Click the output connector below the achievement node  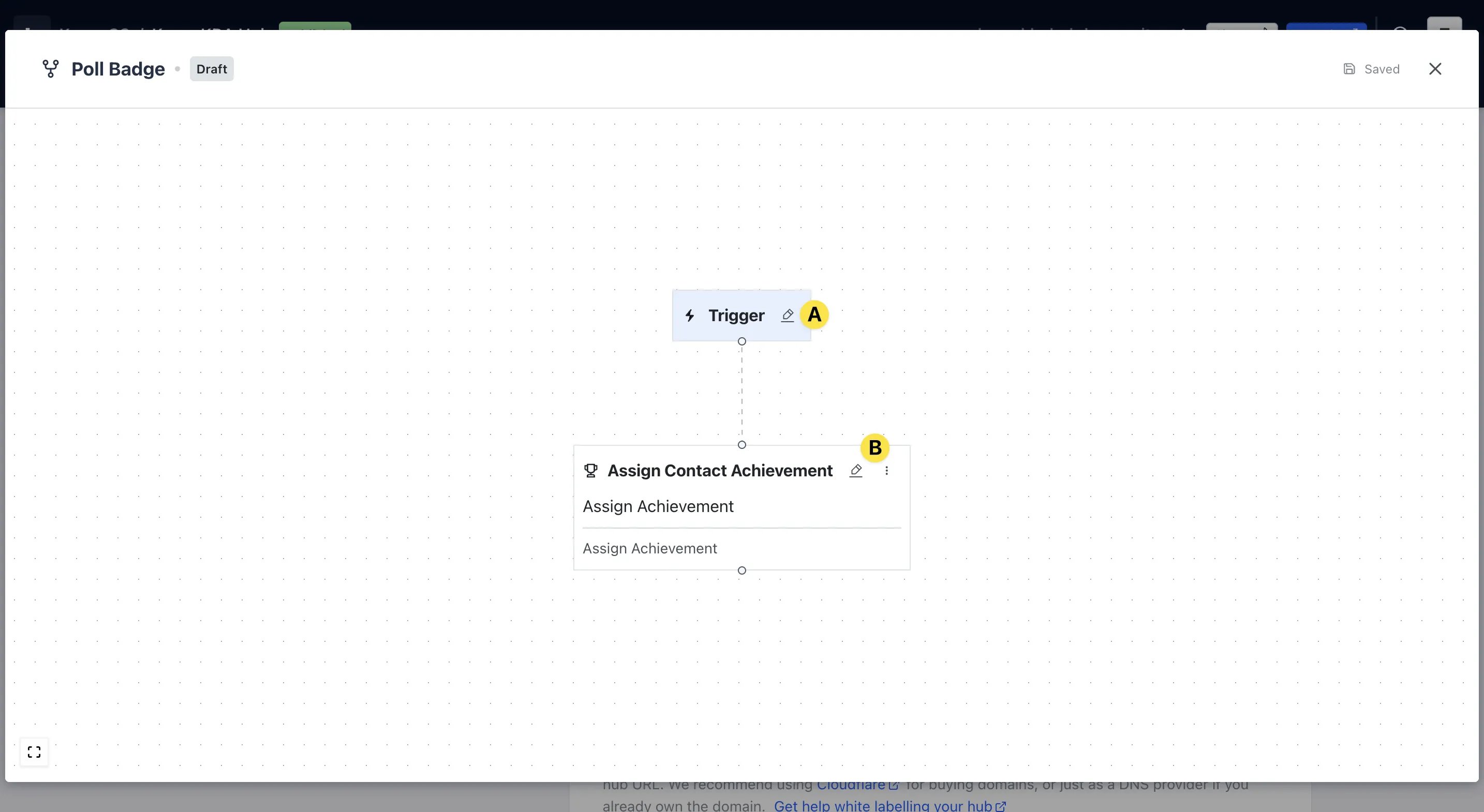pos(742,570)
